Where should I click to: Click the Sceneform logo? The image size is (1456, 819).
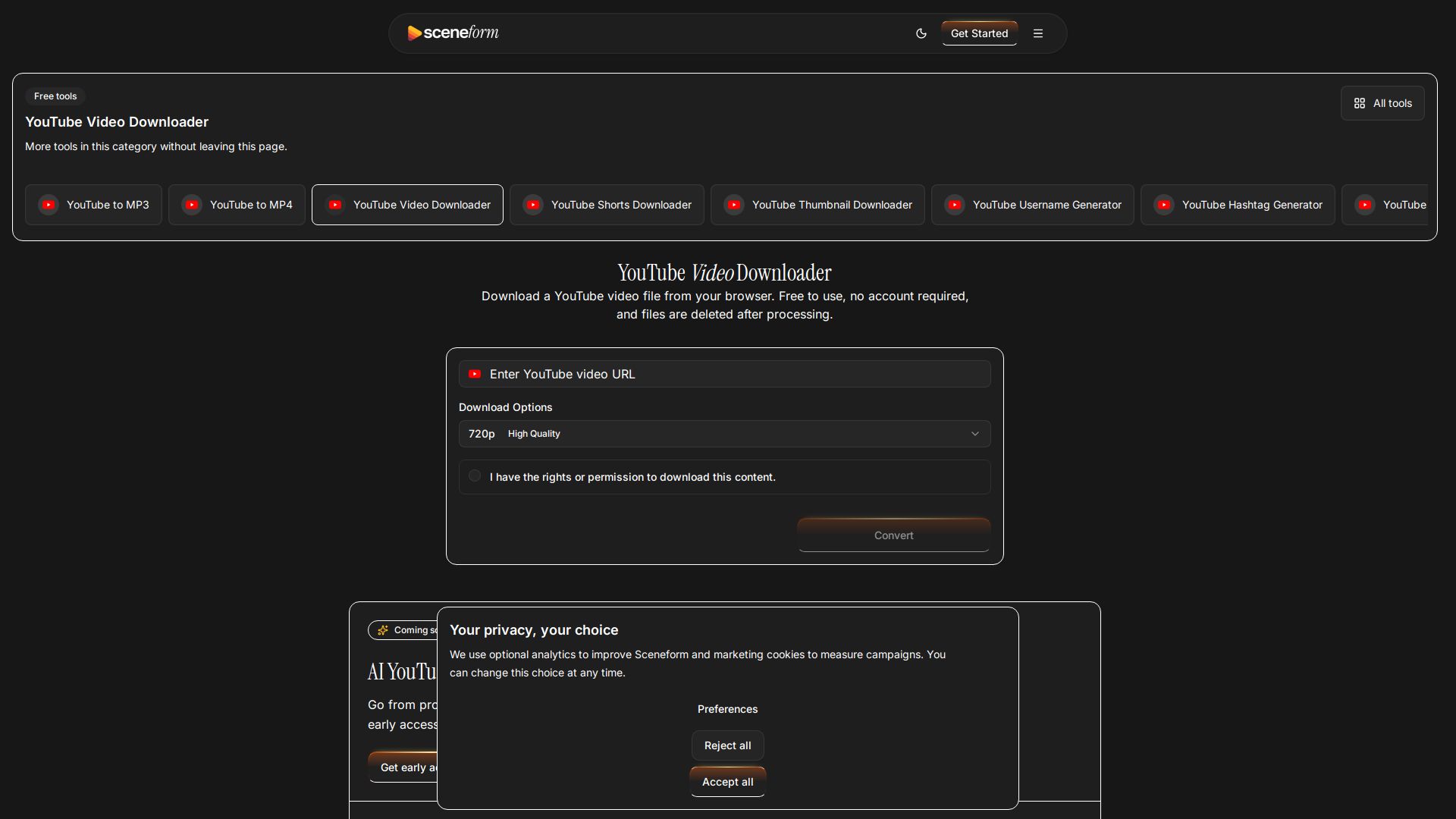coord(453,33)
